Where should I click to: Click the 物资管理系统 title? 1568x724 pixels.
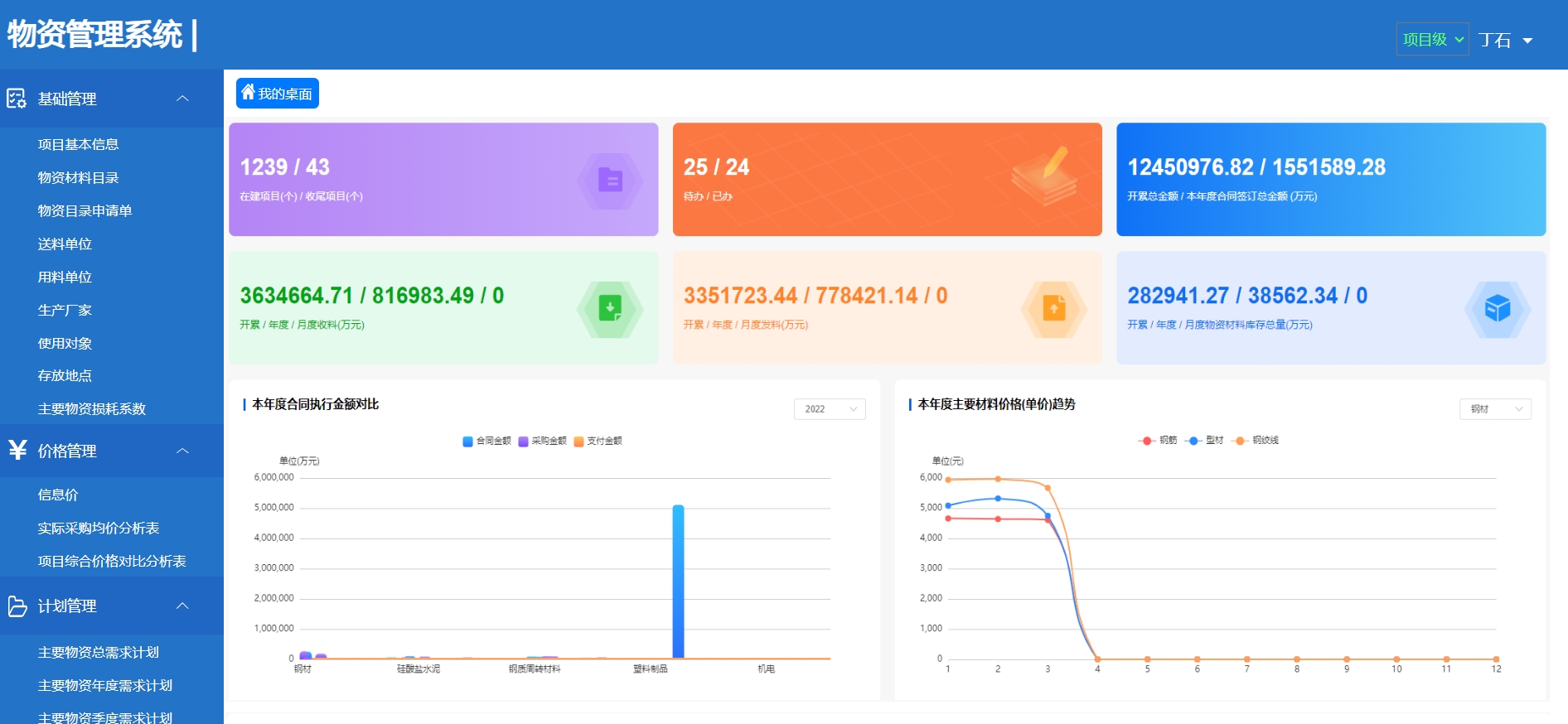coord(94,35)
